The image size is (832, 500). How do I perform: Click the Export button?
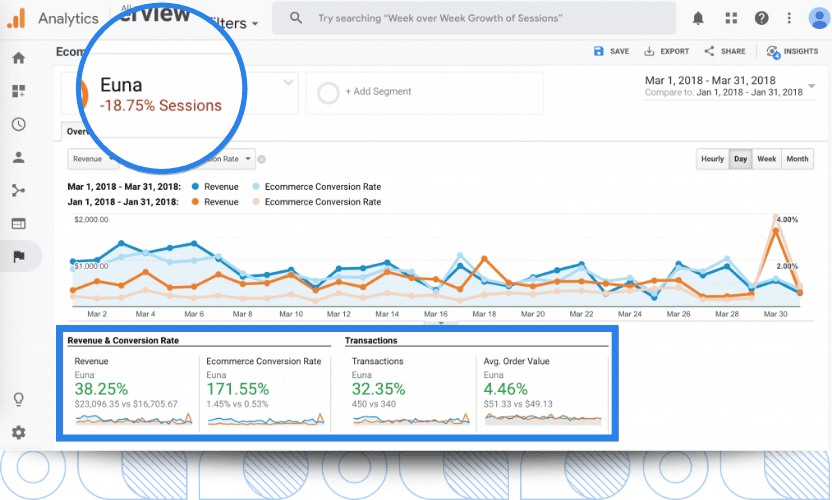click(666, 51)
